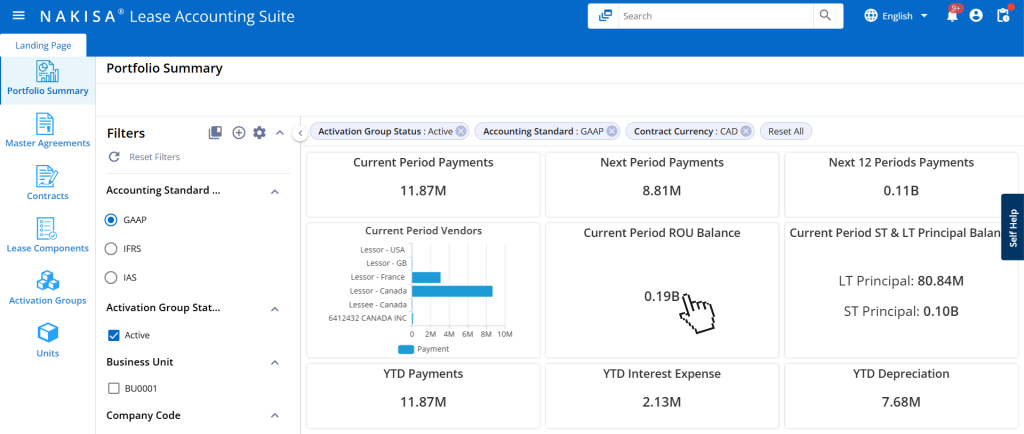Click the Lessor - Canada payment bar
The height and width of the screenshot is (434, 1024).
point(452,291)
